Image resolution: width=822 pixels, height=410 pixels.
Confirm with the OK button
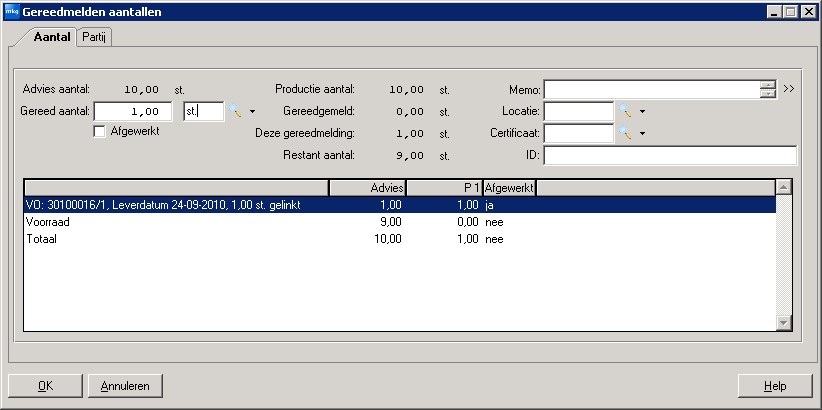46,386
